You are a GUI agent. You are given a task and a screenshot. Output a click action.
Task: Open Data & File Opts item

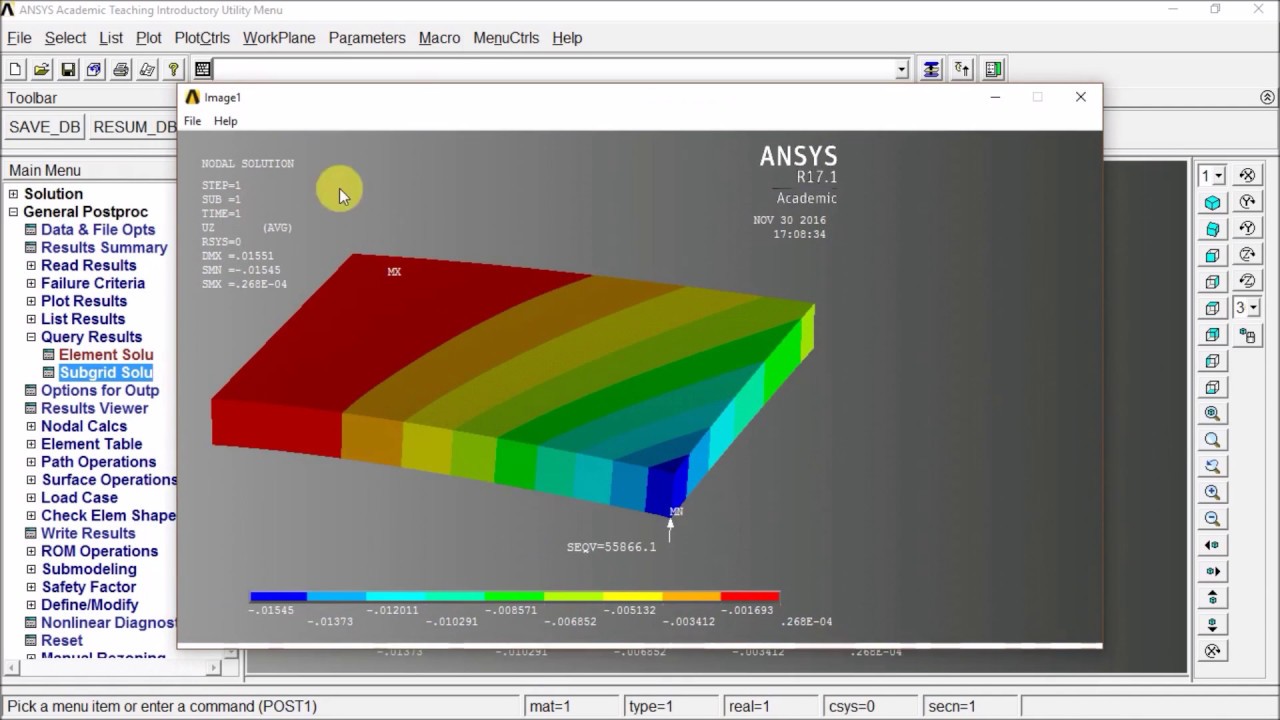[98, 230]
